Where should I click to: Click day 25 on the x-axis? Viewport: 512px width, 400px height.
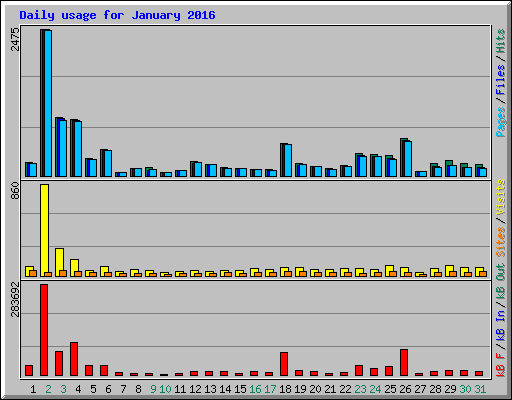pyautogui.click(x=390, y=389)
